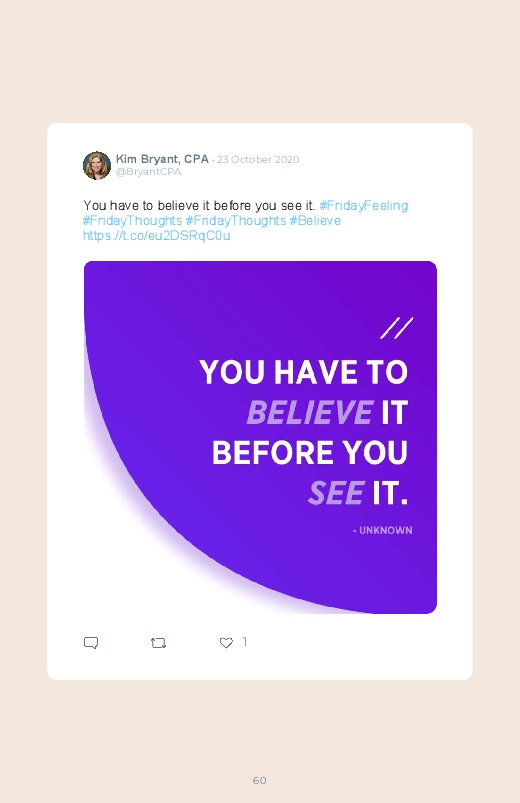Click the page number 60
Screen dimensions: 520x803
(260, 780)
